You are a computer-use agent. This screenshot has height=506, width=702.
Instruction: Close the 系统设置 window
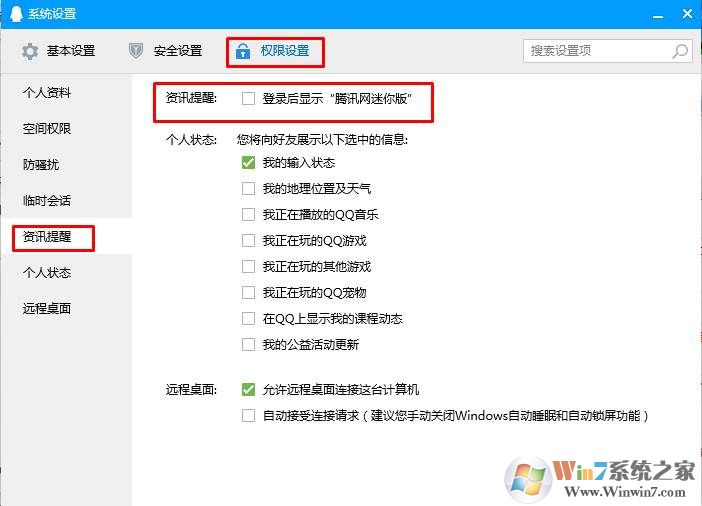click(687, 14)
